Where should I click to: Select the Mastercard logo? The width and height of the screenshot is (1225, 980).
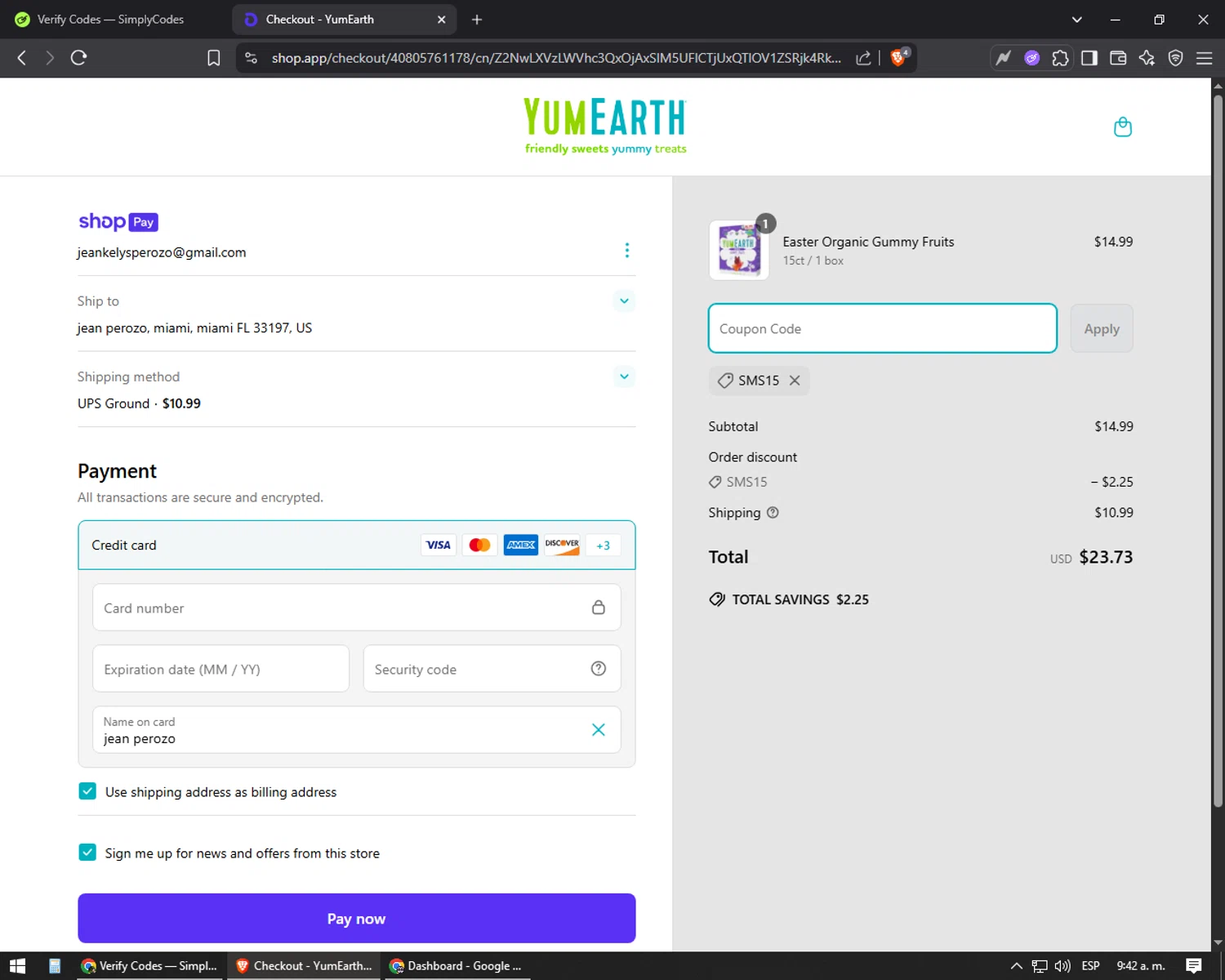[479, 545]
